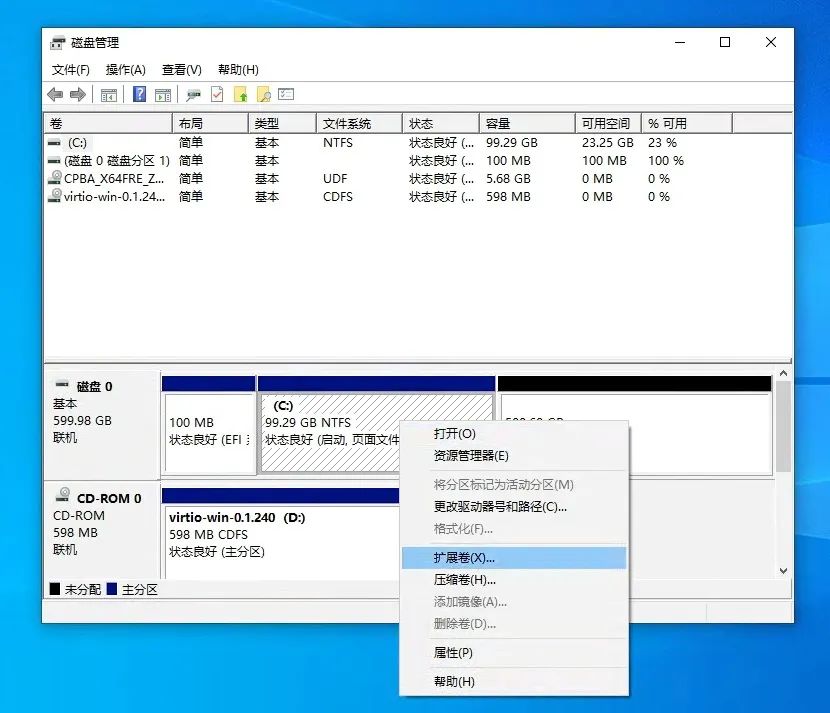This screenshot has height=713, width=830.
Task: Click the blue Help question mark icon
Action: tap(139, 94)
